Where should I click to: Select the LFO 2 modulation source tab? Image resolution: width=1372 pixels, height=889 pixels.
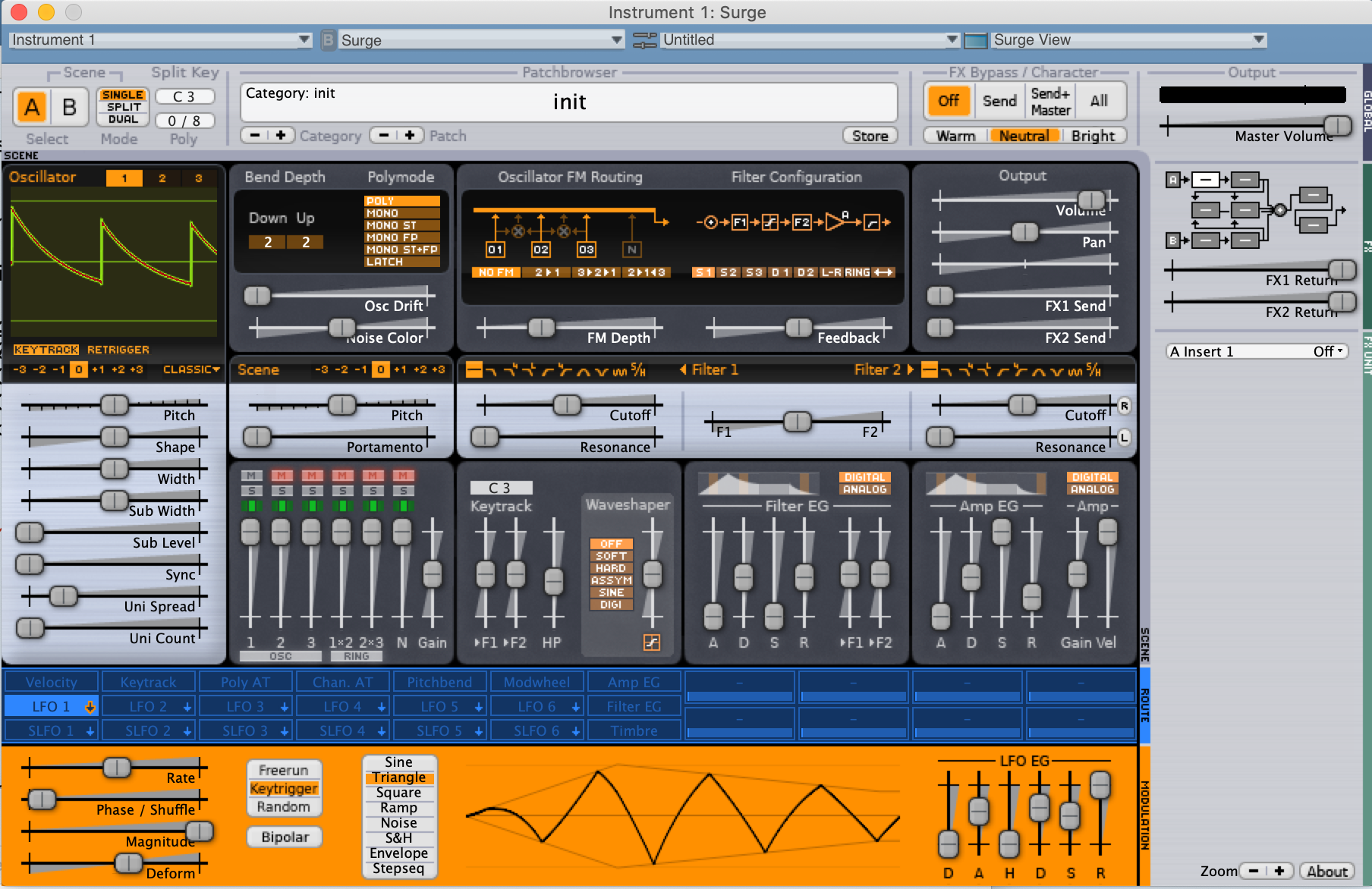coord(149,706)
